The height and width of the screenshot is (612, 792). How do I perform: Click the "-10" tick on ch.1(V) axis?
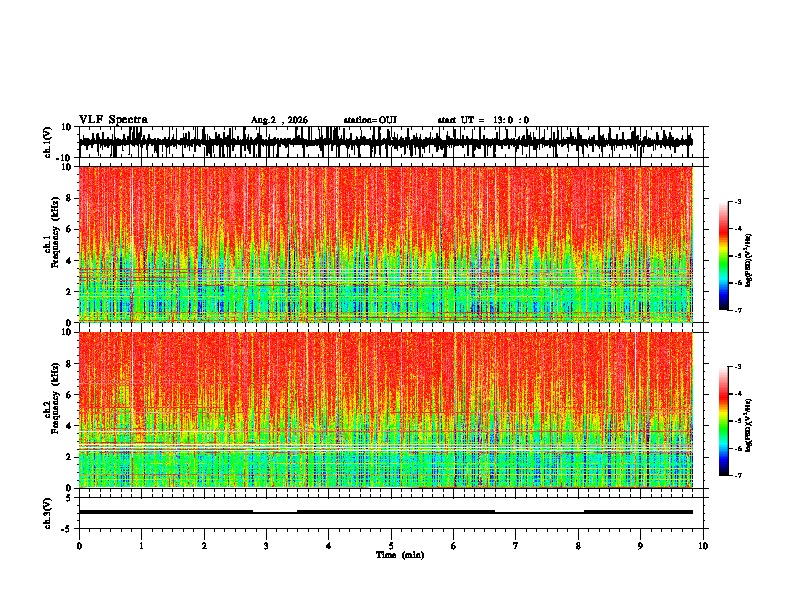[65, 158]
